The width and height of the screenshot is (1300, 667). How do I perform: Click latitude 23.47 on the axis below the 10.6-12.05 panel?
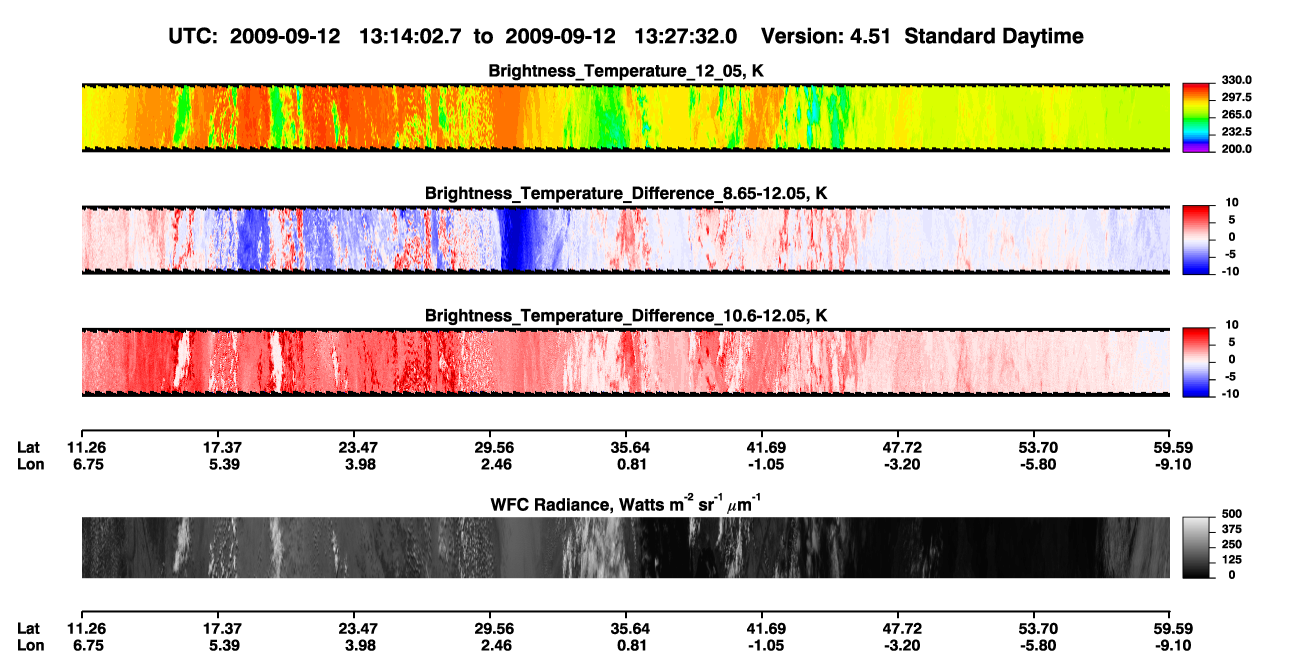(x=357, y=448)
